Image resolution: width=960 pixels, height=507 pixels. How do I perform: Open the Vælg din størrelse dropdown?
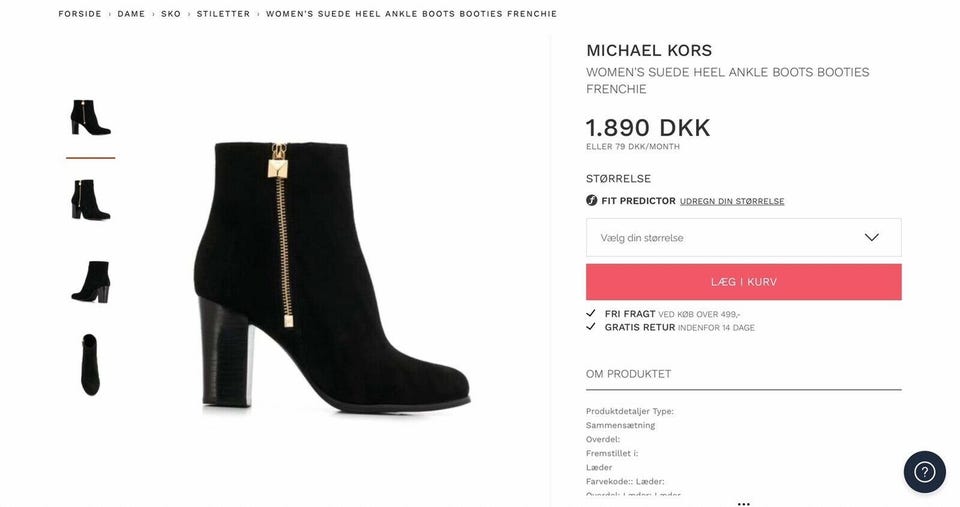(743, 238)
